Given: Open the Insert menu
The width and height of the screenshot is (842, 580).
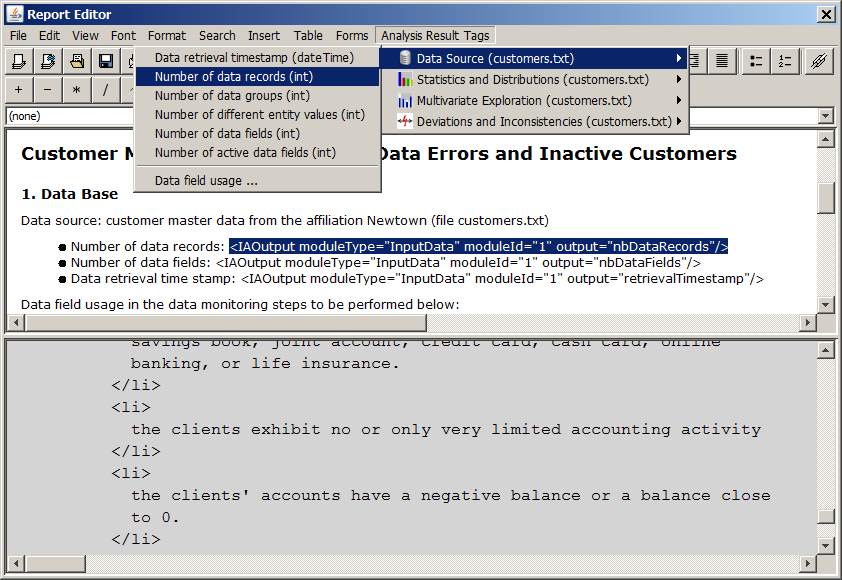Looking at the screenshot, I should point(264,35).
